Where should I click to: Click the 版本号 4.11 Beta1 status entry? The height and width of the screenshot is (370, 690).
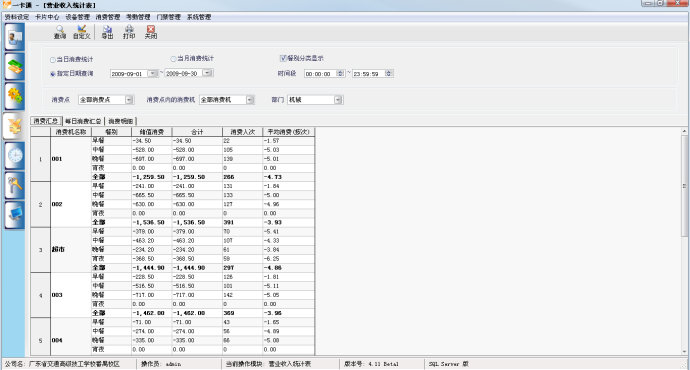[371, 364]
